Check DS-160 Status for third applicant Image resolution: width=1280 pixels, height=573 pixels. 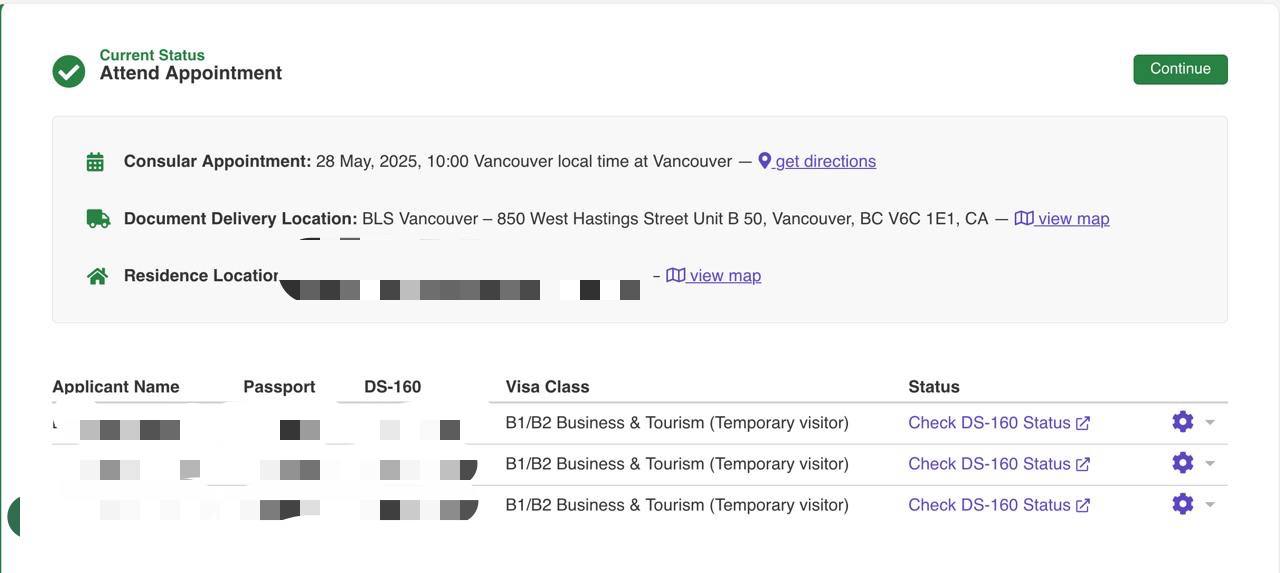pos(999,505)
